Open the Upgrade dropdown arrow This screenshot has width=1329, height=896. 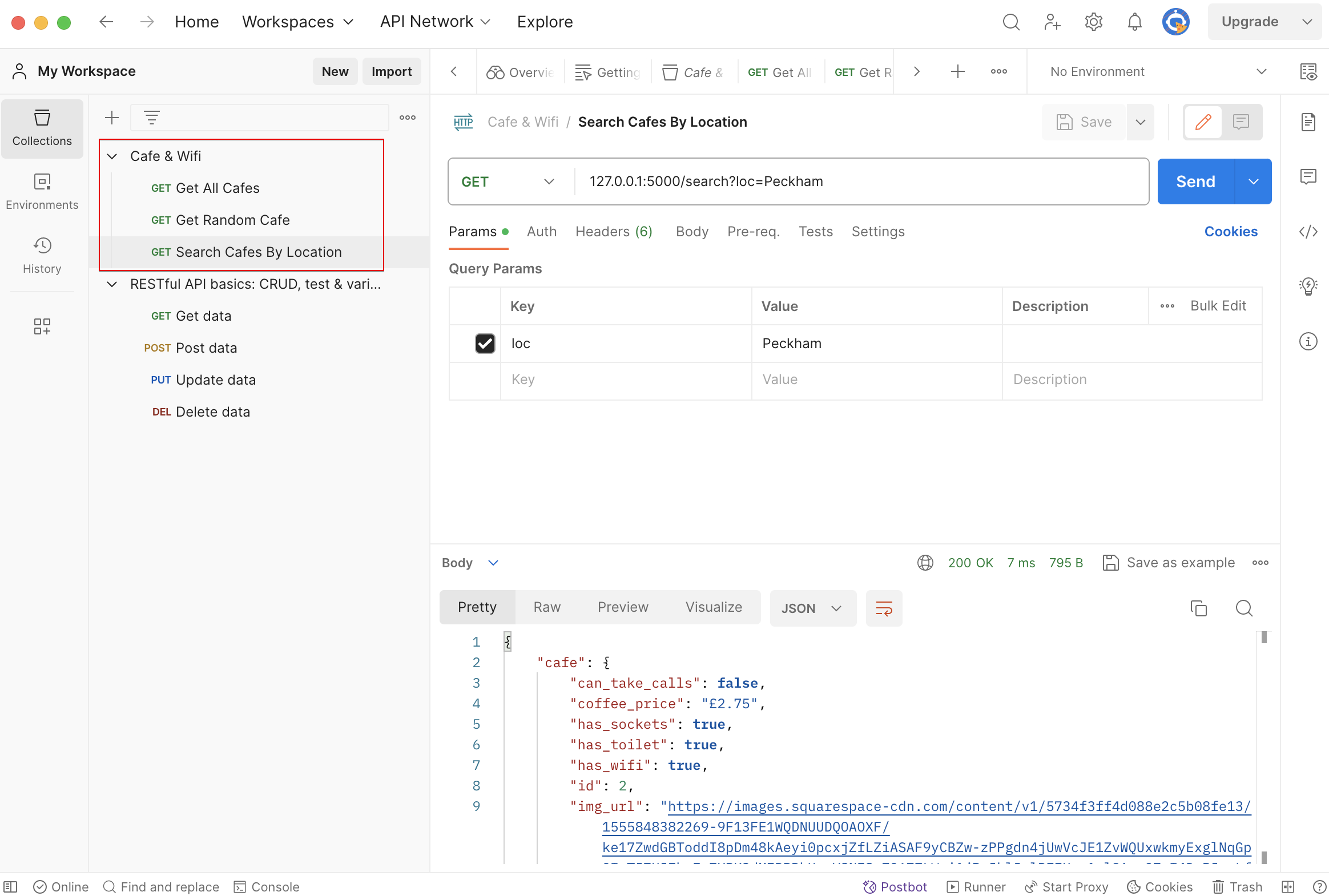(1306, 22)
